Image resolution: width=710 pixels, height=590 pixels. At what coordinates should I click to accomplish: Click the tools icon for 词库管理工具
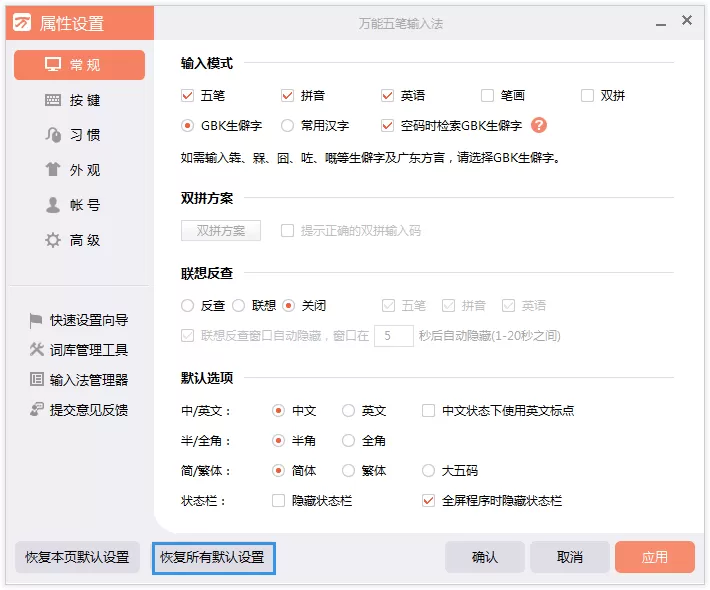tap(36, 350)
